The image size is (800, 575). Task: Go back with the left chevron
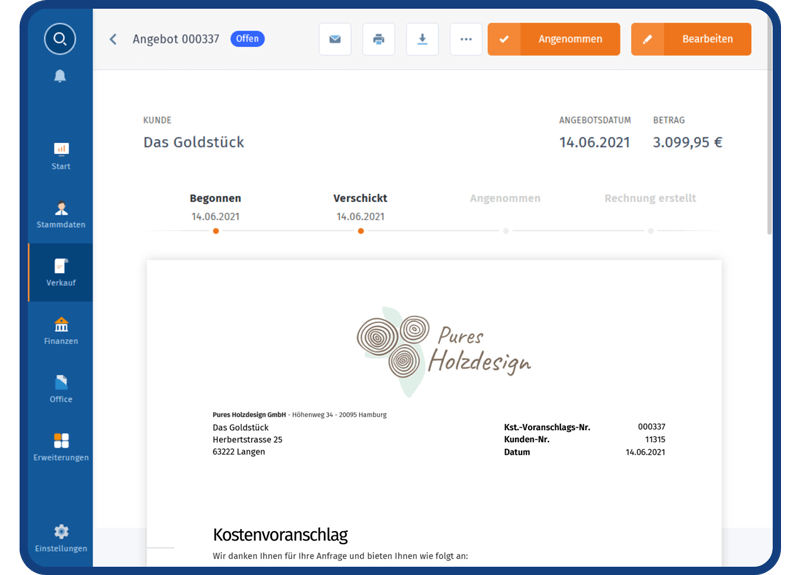point(113,39)
